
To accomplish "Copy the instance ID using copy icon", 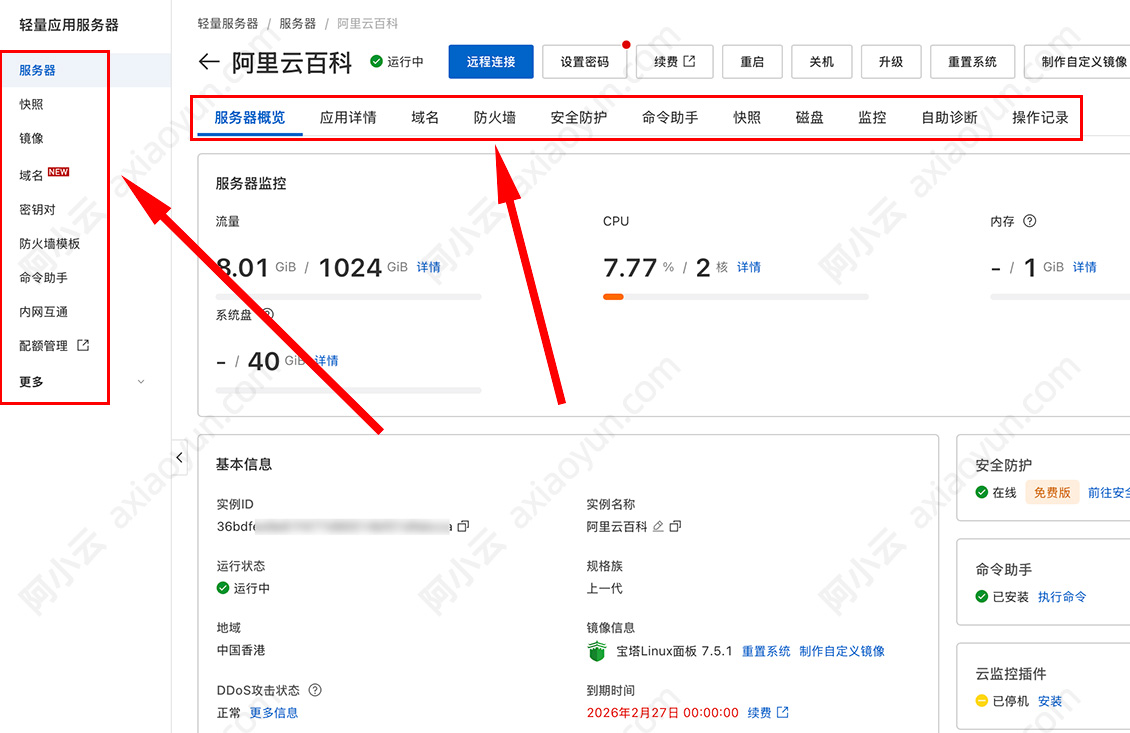I will tap(461, 525).
